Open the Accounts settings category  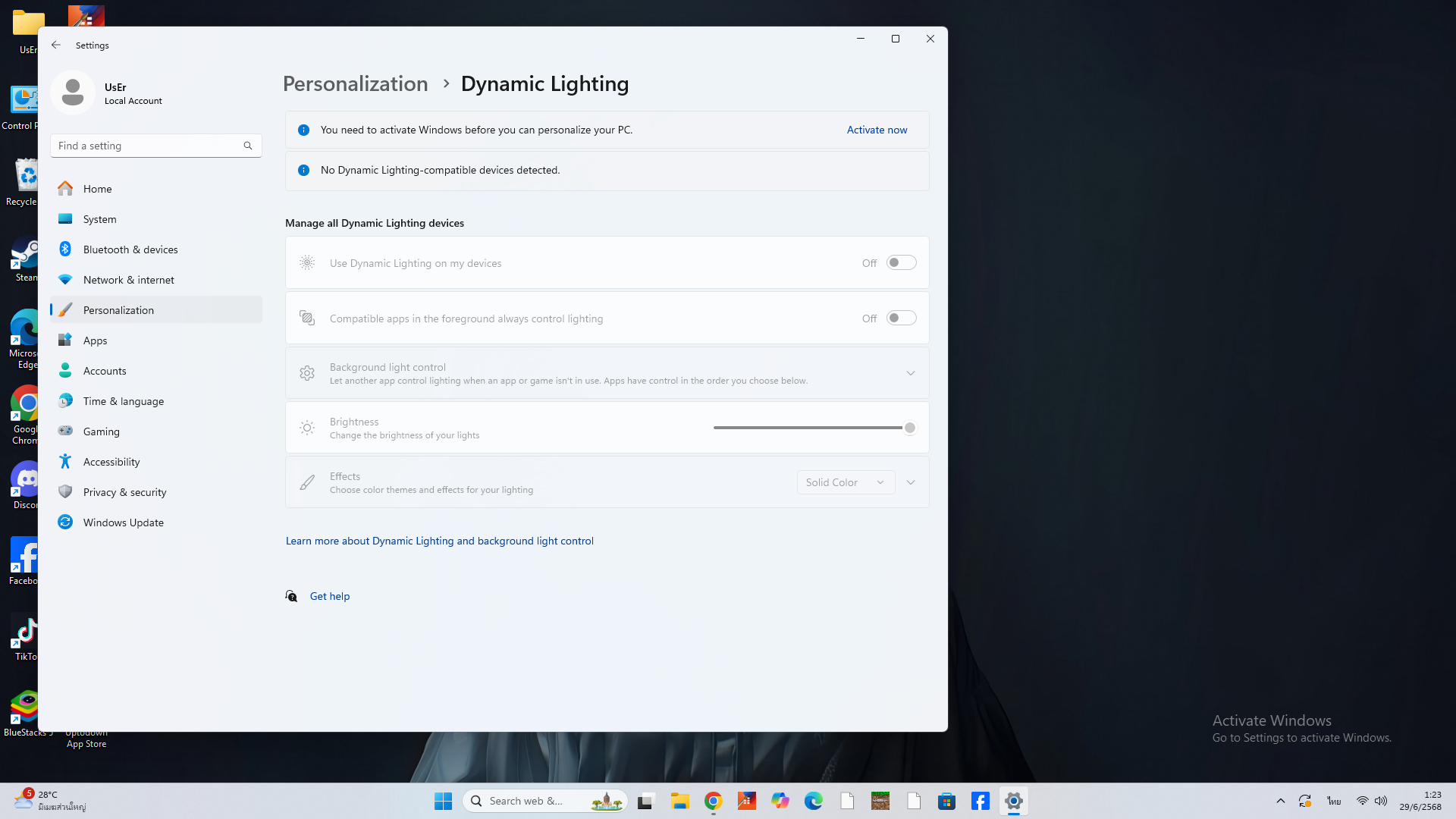156,370
